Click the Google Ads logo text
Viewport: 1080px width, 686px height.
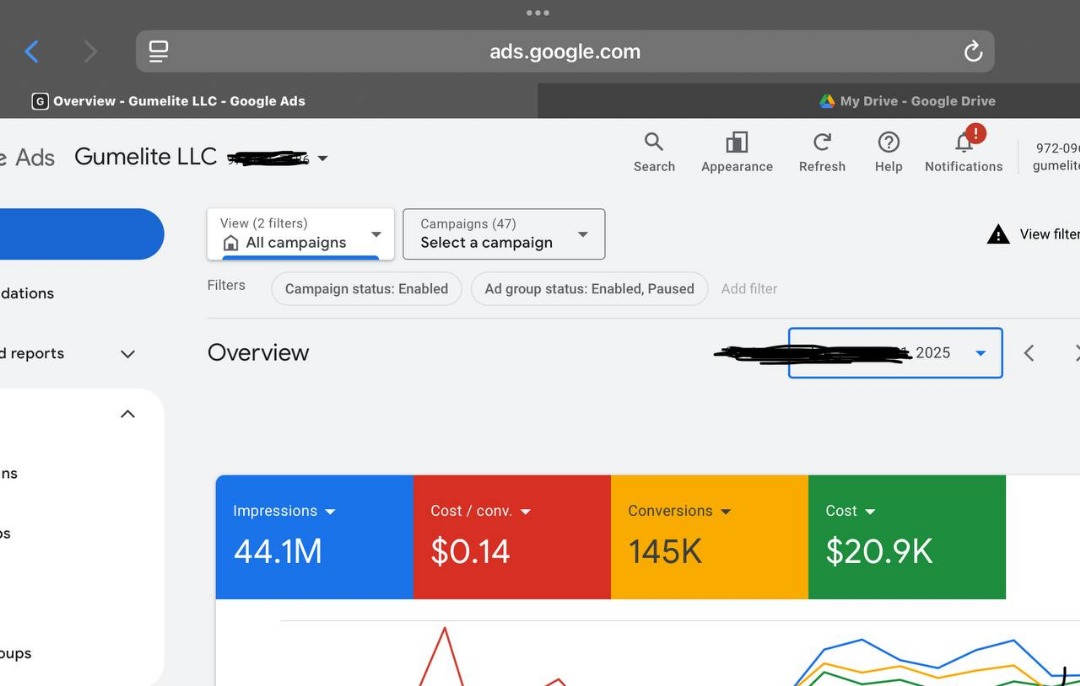tap(28, 158)
